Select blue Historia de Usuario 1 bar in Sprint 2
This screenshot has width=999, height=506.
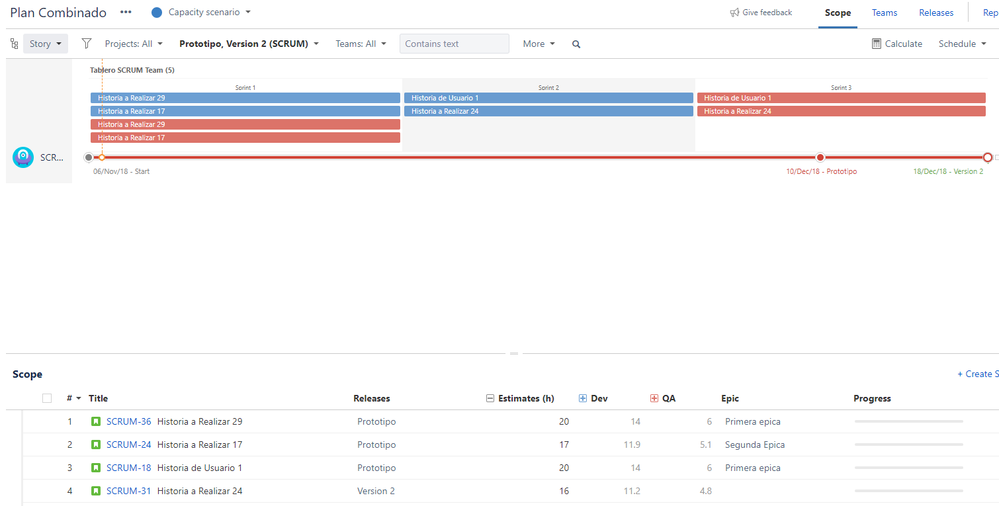tap(549, 98)
